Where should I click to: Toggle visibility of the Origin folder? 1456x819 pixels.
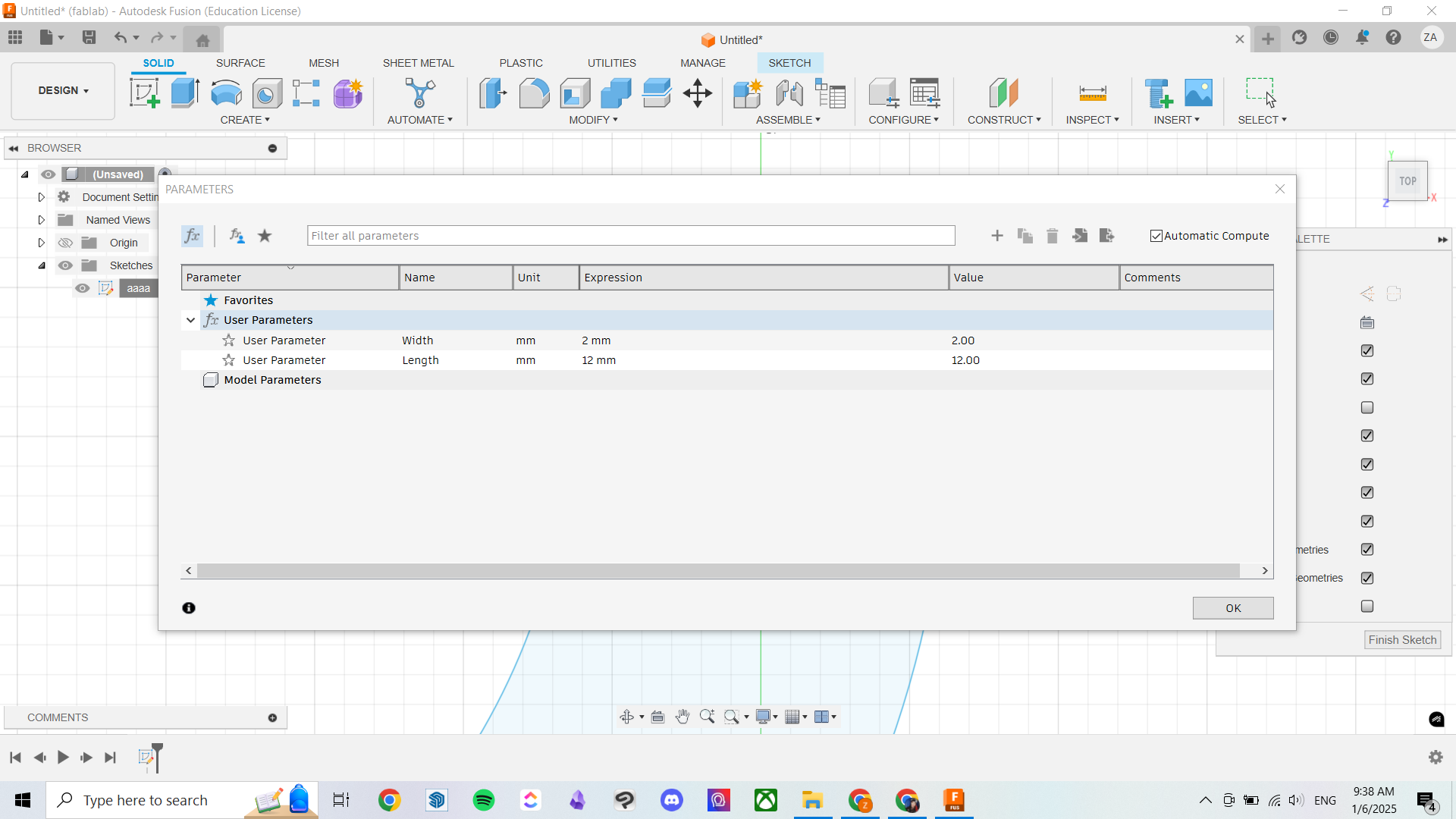pos(66,243)
